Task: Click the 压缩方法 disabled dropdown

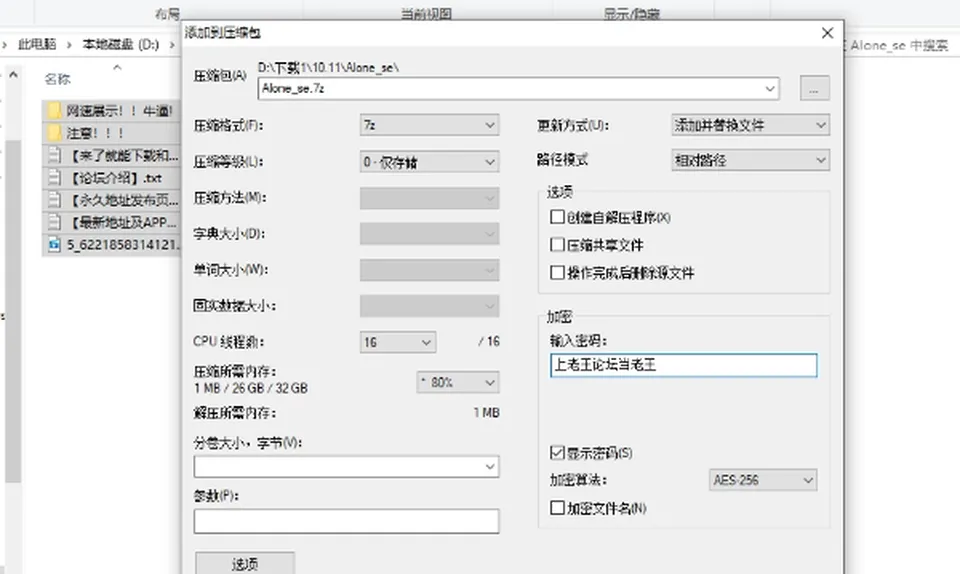Action: point(429,198)
